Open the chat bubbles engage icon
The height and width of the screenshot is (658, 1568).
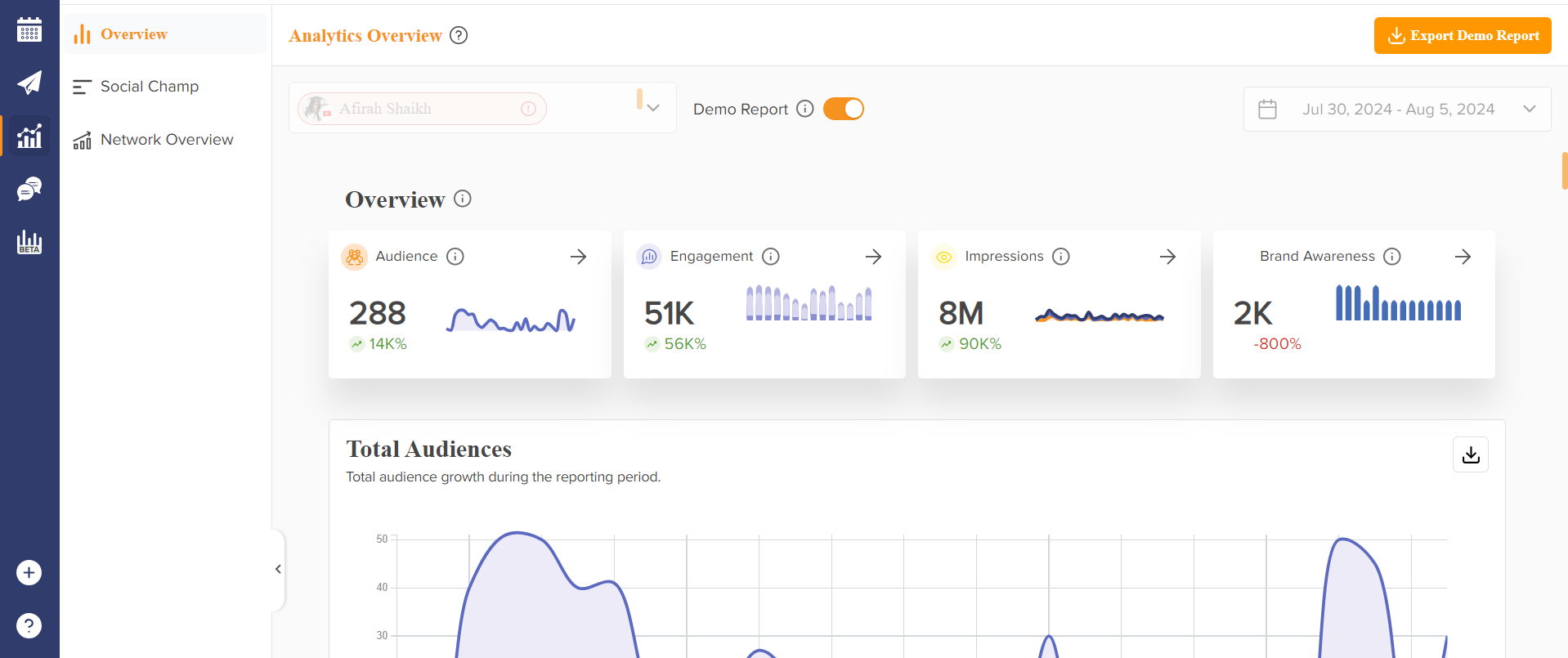[x=29, y=189]
